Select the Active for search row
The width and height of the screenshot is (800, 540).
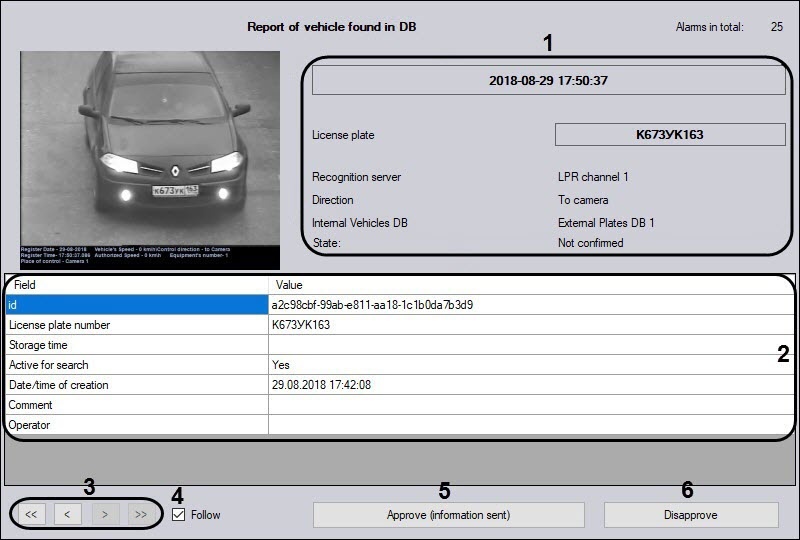point(136,365)
